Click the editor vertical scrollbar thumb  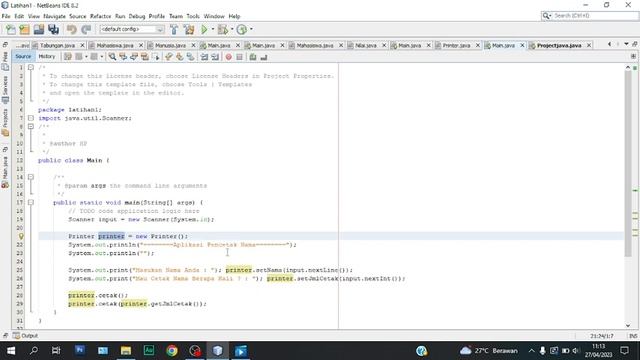tap(628, 163)
